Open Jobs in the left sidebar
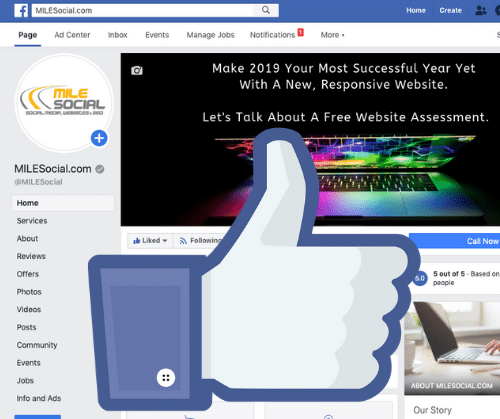 [x=25, y=381]
